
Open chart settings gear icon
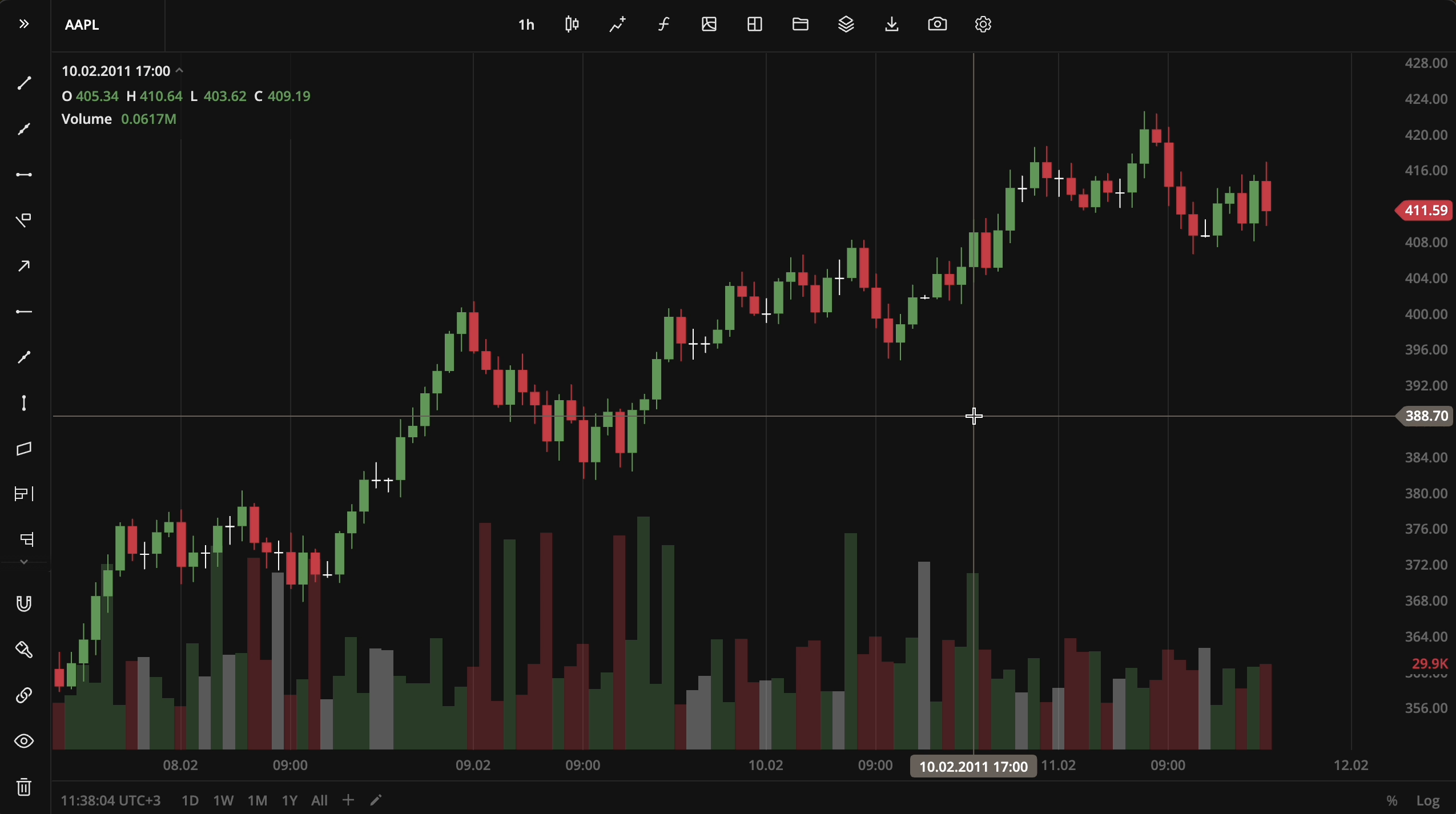pos(983,24)
